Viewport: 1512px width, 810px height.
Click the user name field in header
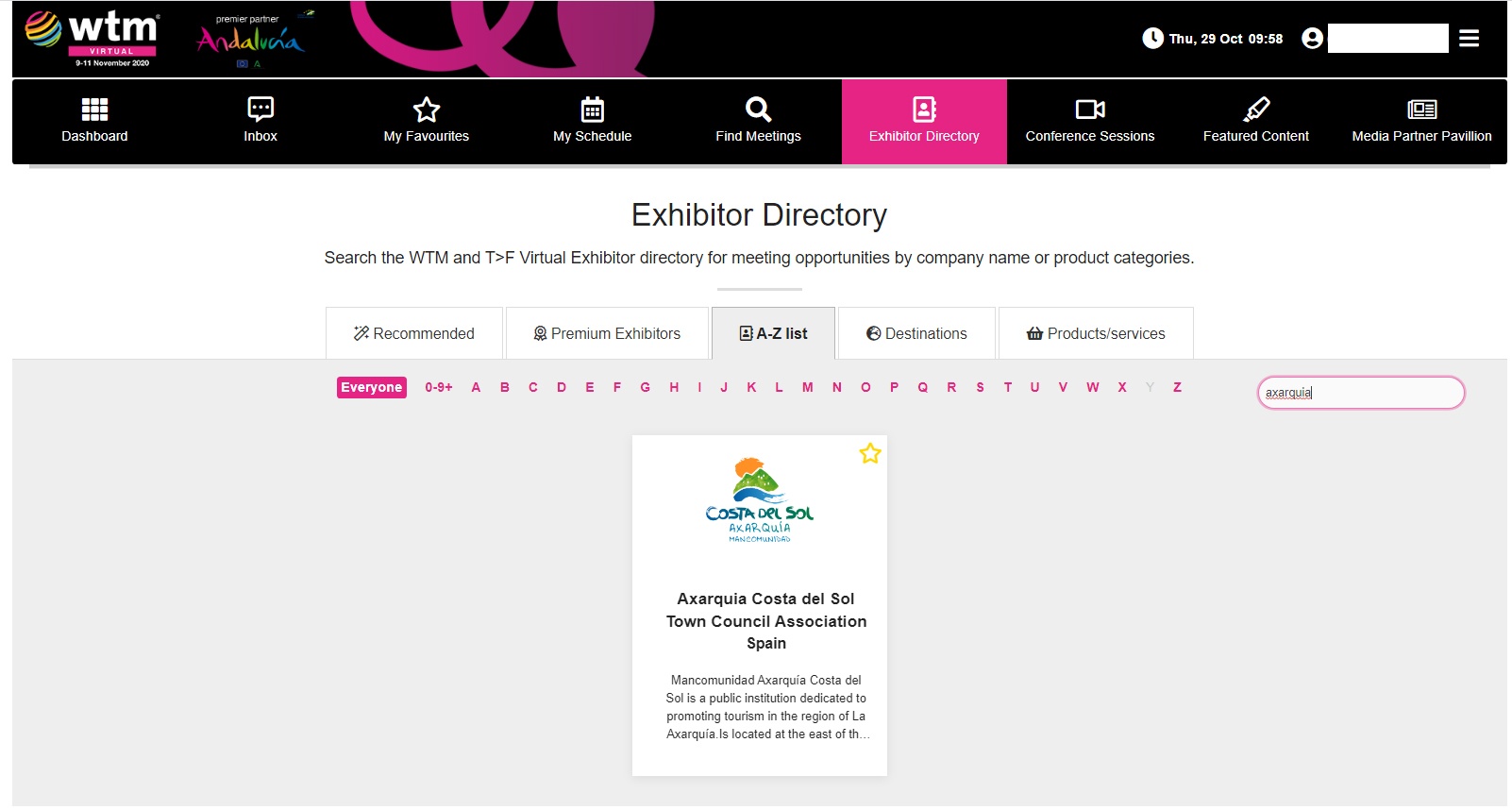pos(1387,38)
